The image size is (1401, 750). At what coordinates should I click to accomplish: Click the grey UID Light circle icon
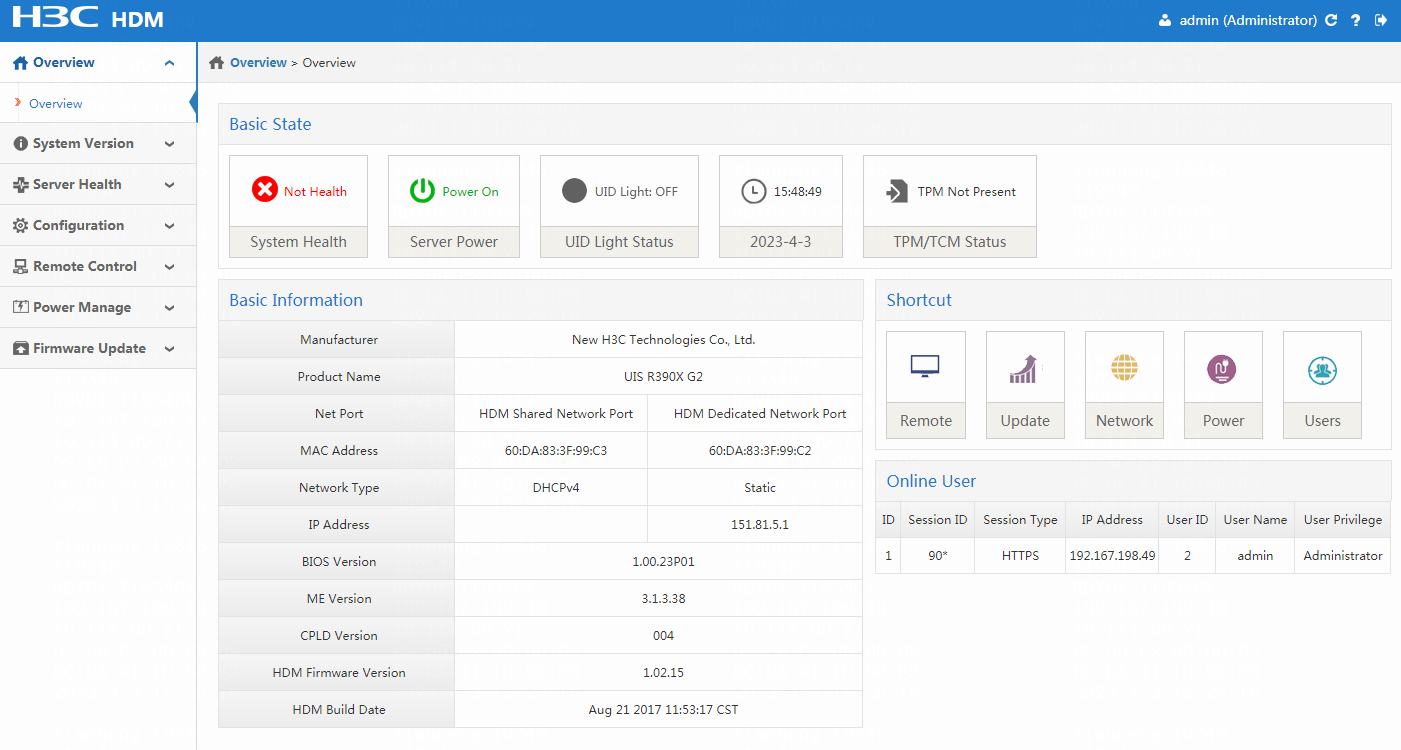(x=574, y=190)
